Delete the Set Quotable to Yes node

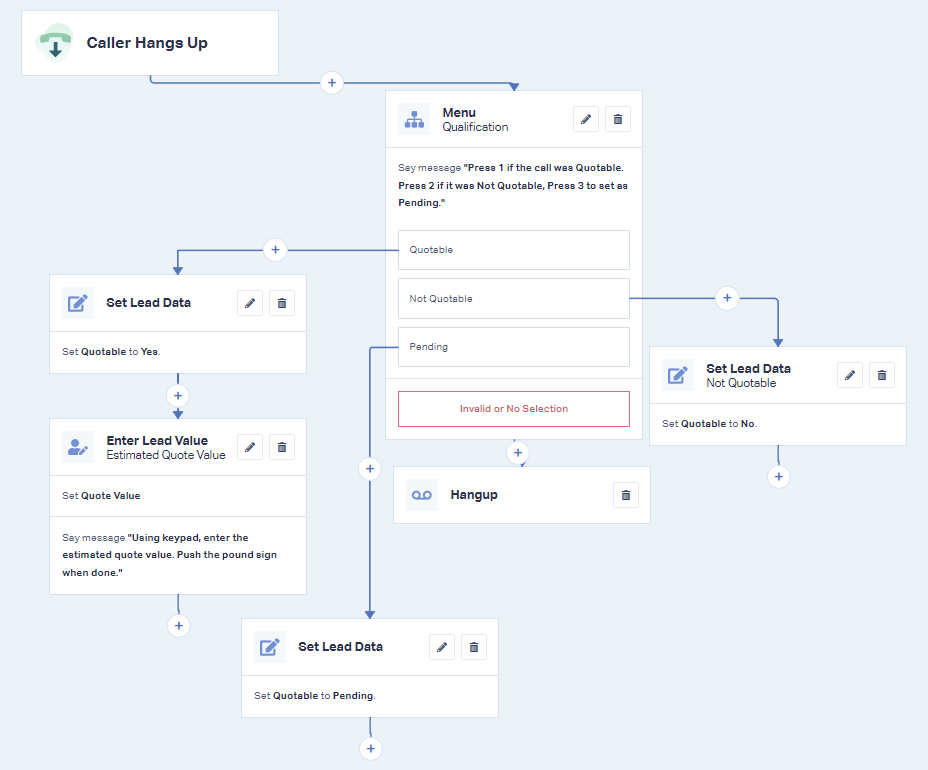coord(282,303)
